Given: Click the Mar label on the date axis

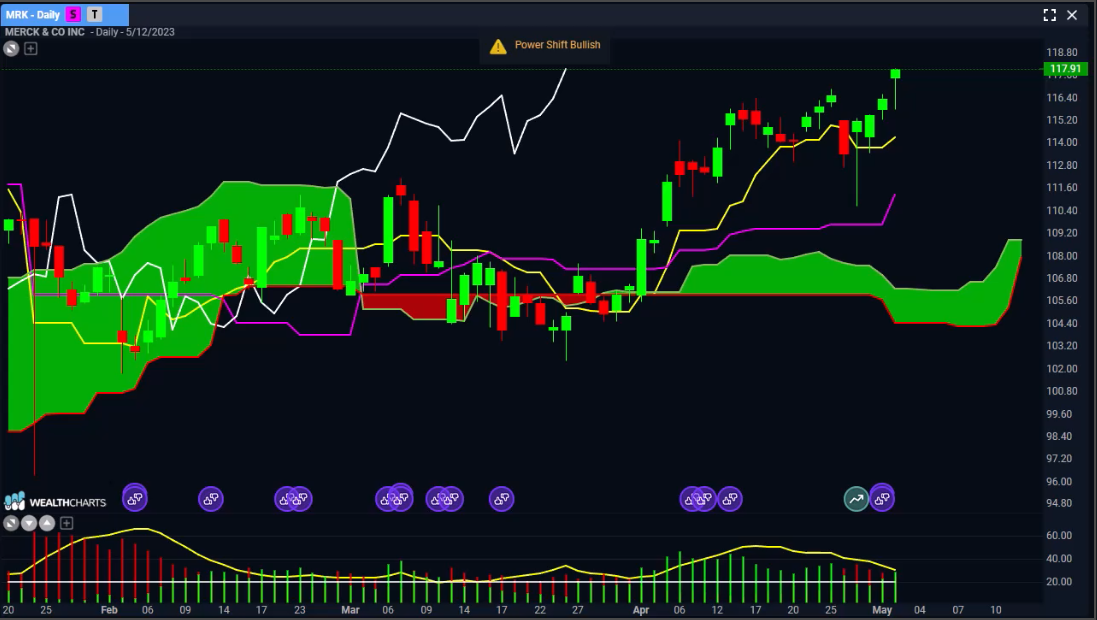Looking at the screenshot, I should click(350, 610).
